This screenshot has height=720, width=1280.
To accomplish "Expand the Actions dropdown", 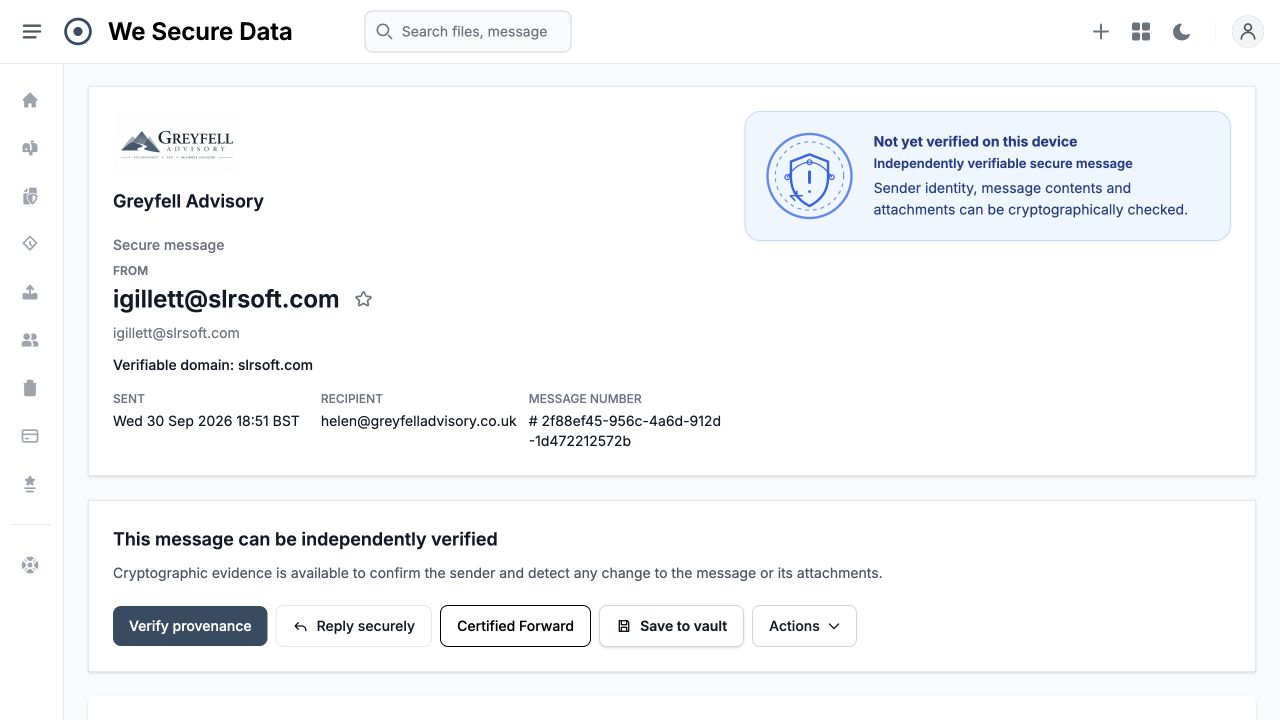I will click(804, 626).
